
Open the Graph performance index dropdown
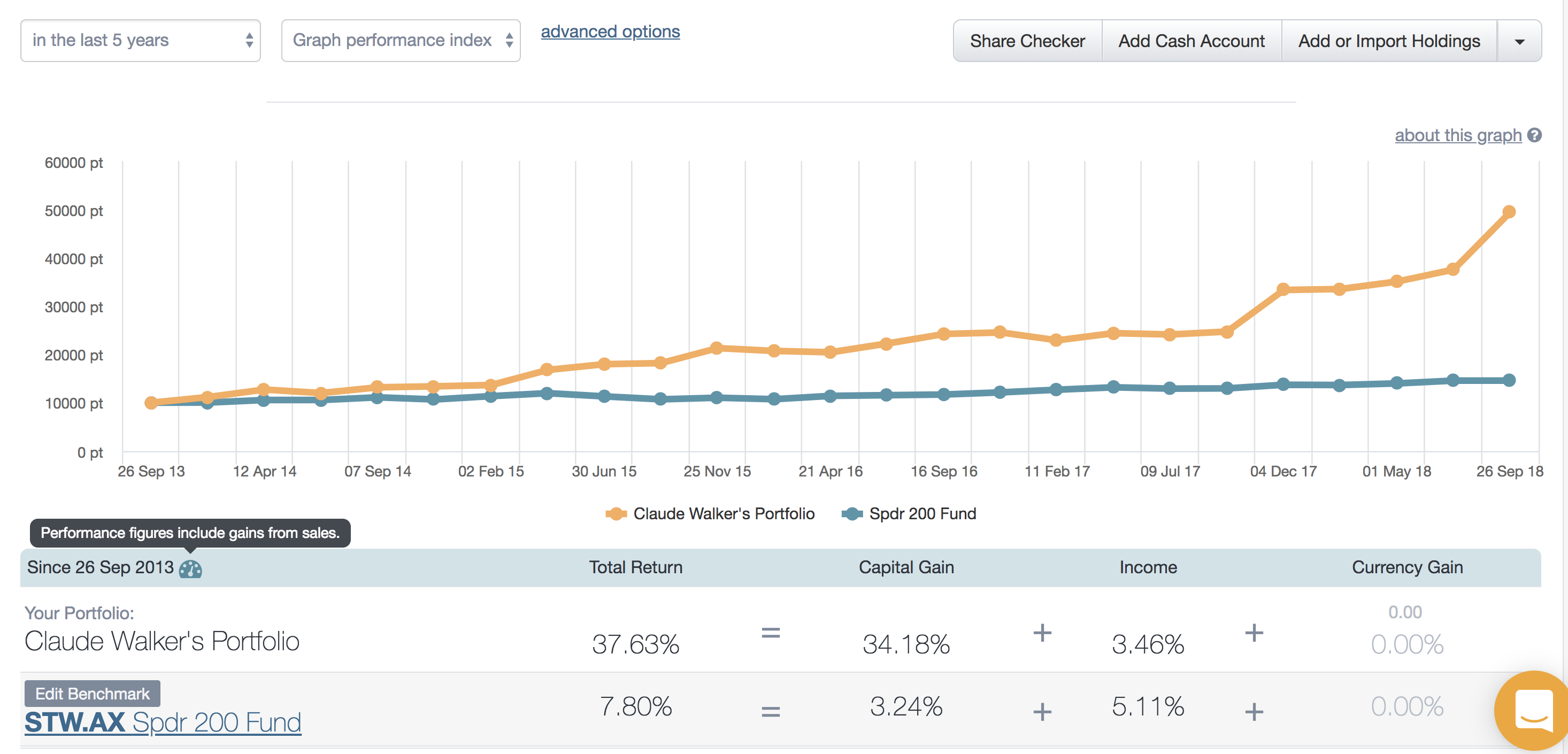[401, 41]
